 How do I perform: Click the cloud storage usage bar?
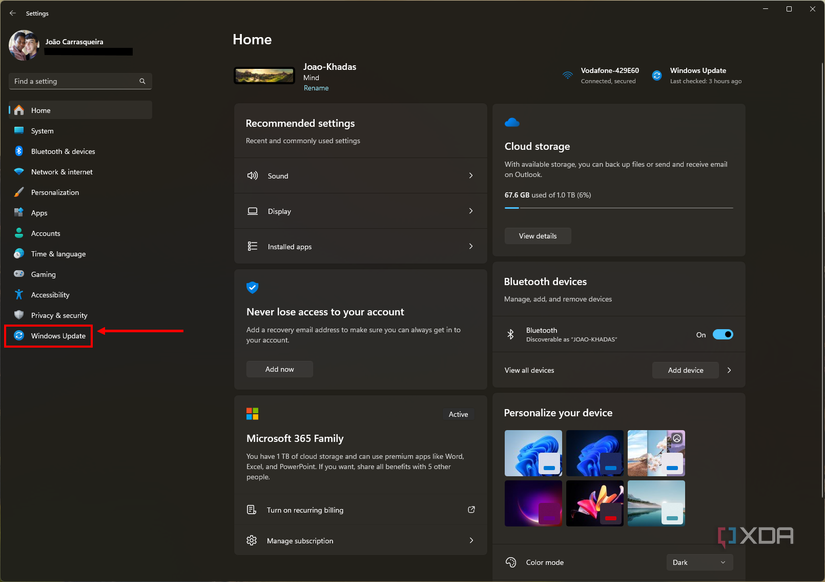[619, 208]
